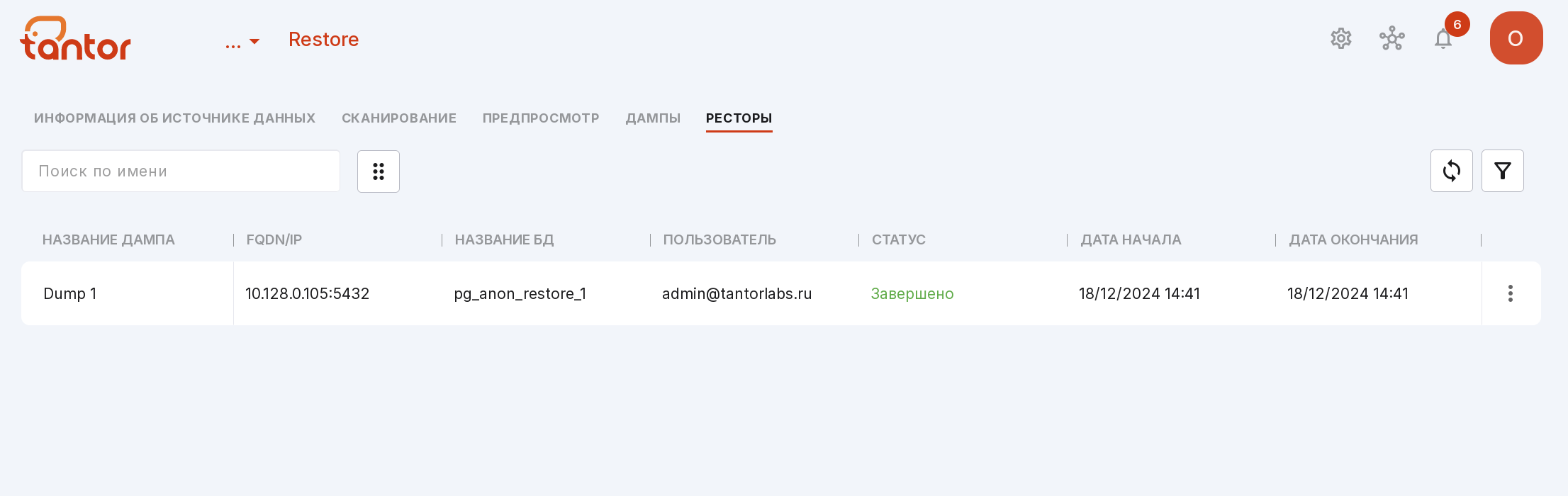Refresh the restores list

pyautogui.click(x=1451, y=171)
